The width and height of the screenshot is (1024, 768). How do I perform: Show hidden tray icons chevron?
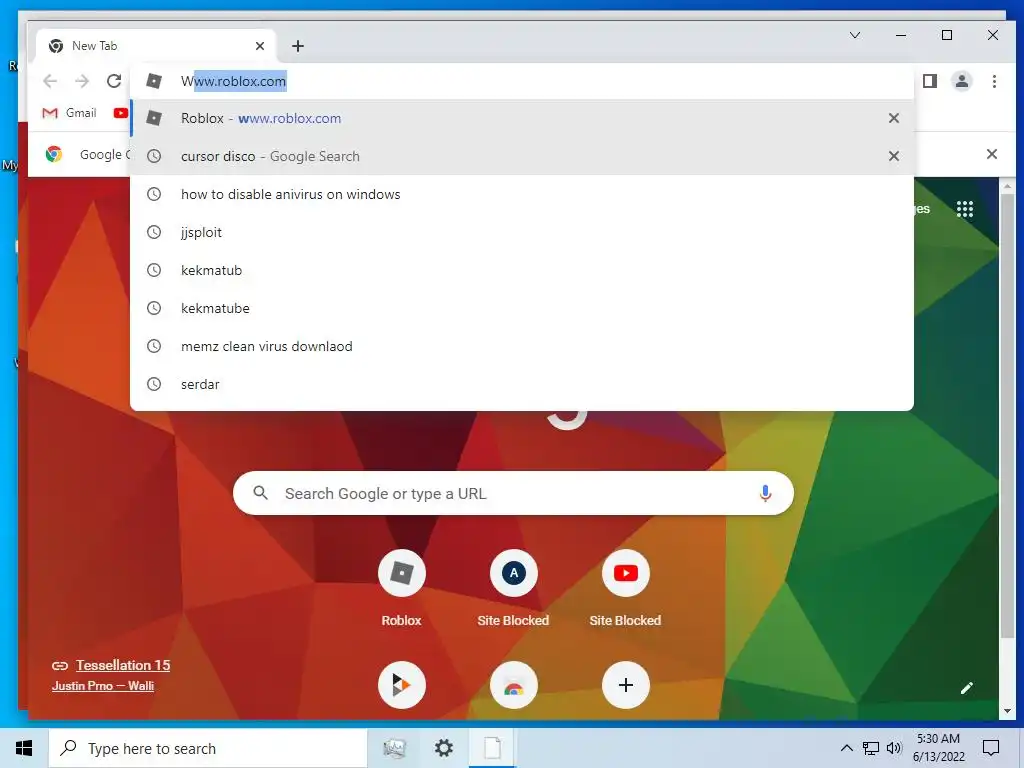(846, 748)
